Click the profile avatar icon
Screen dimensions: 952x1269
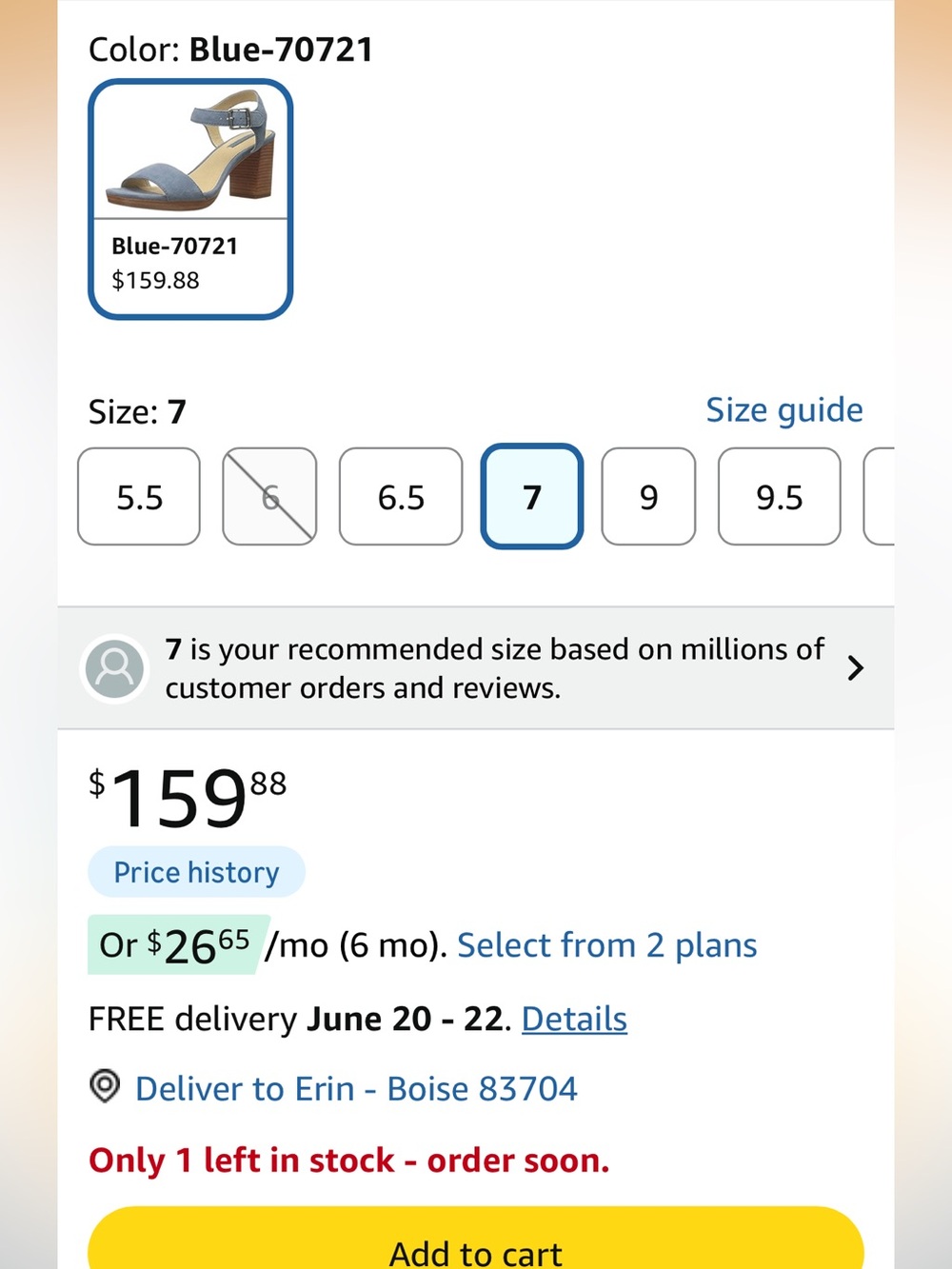tap(115, 668)
